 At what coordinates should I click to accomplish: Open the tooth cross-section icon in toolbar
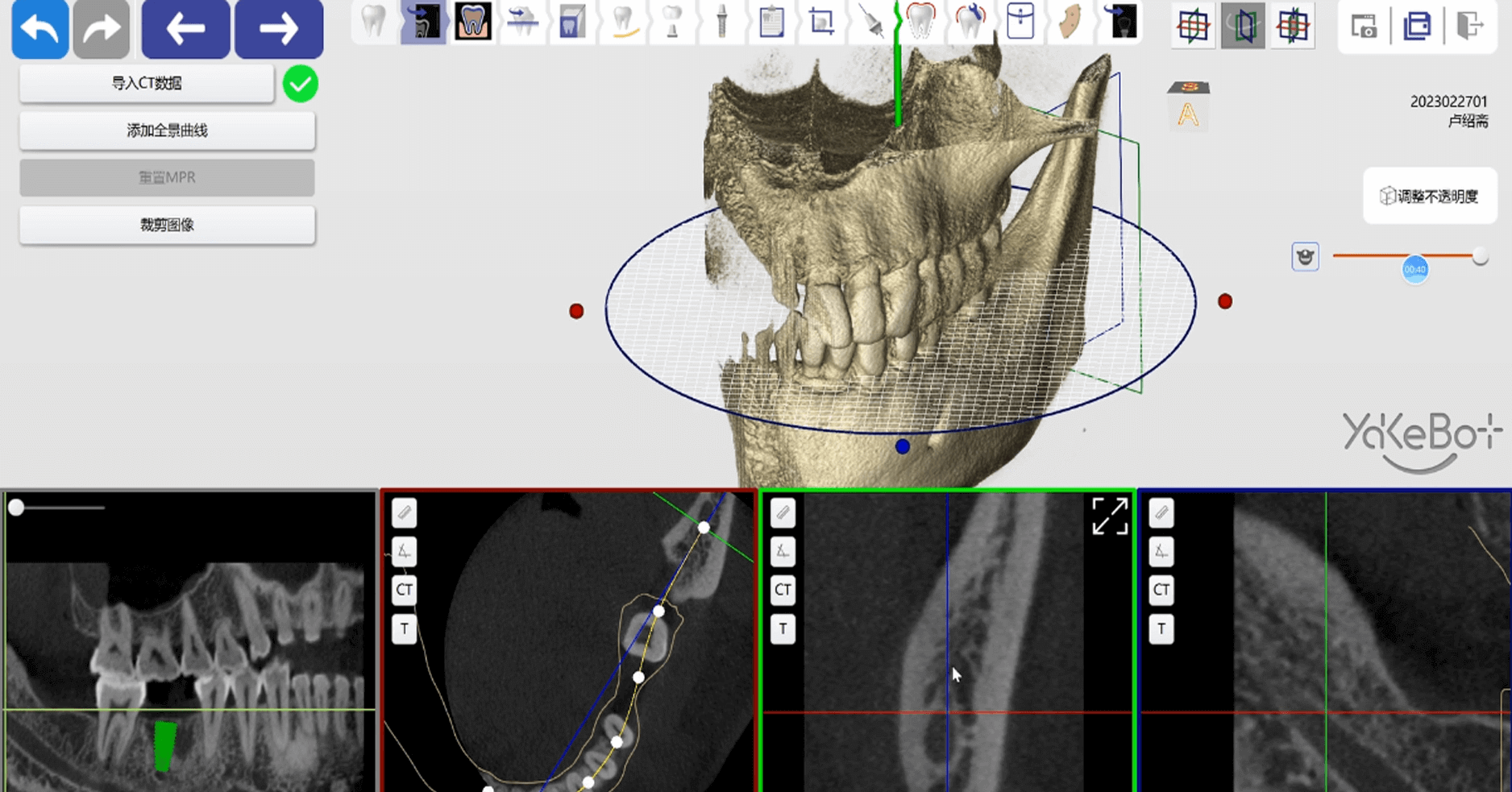tap(472, 23)
